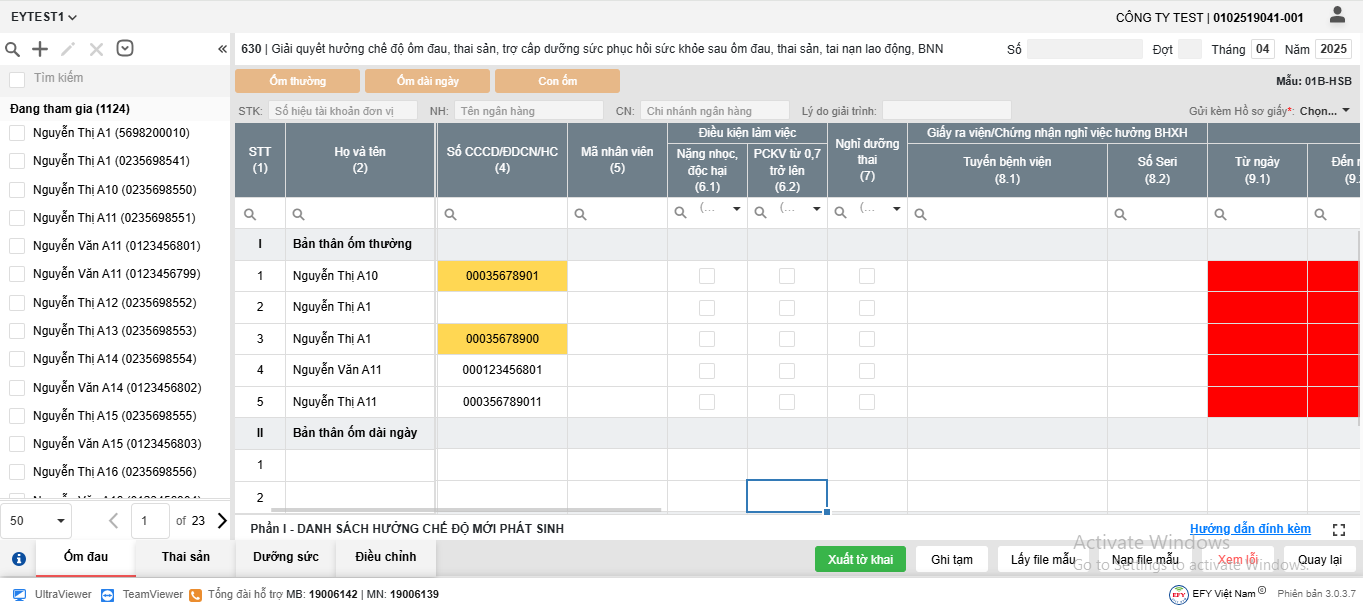Click the Tên ngân hàng input field
The height and width of the screenshot is (607, 1363).
click(x=529, y=111)
